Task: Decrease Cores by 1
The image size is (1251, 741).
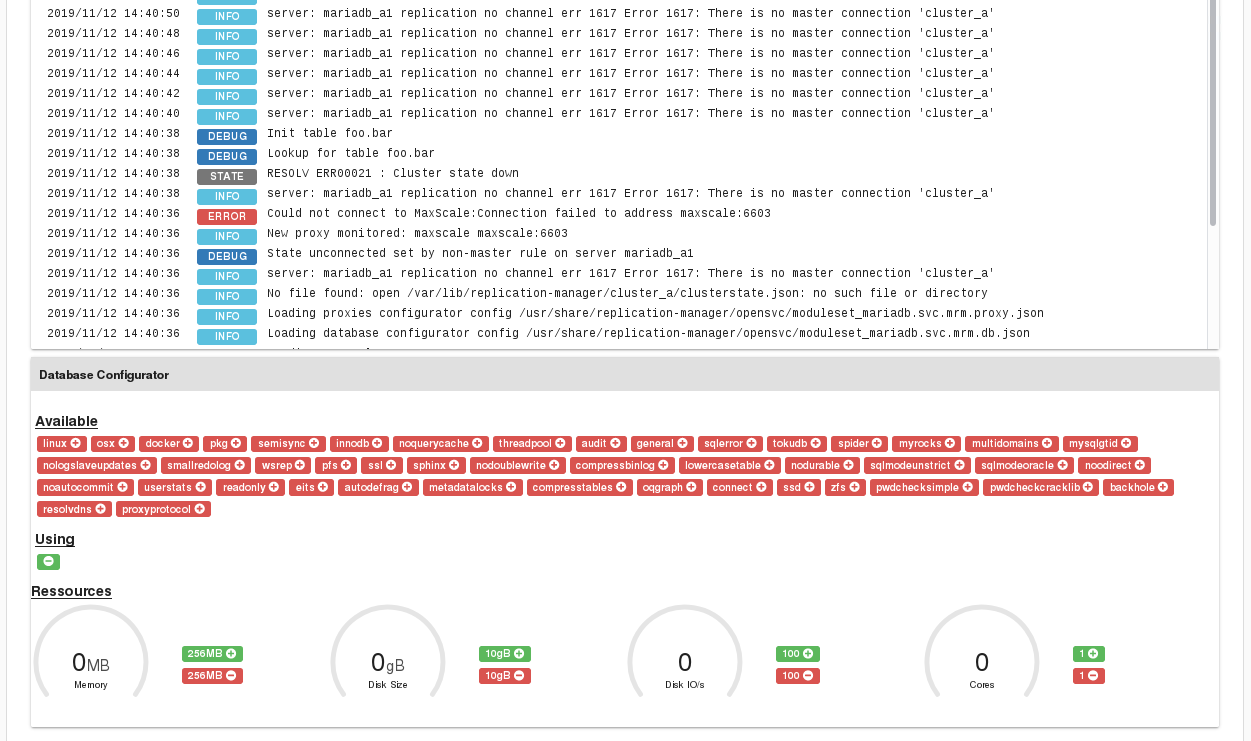Action: click(x=1088, y=675)
